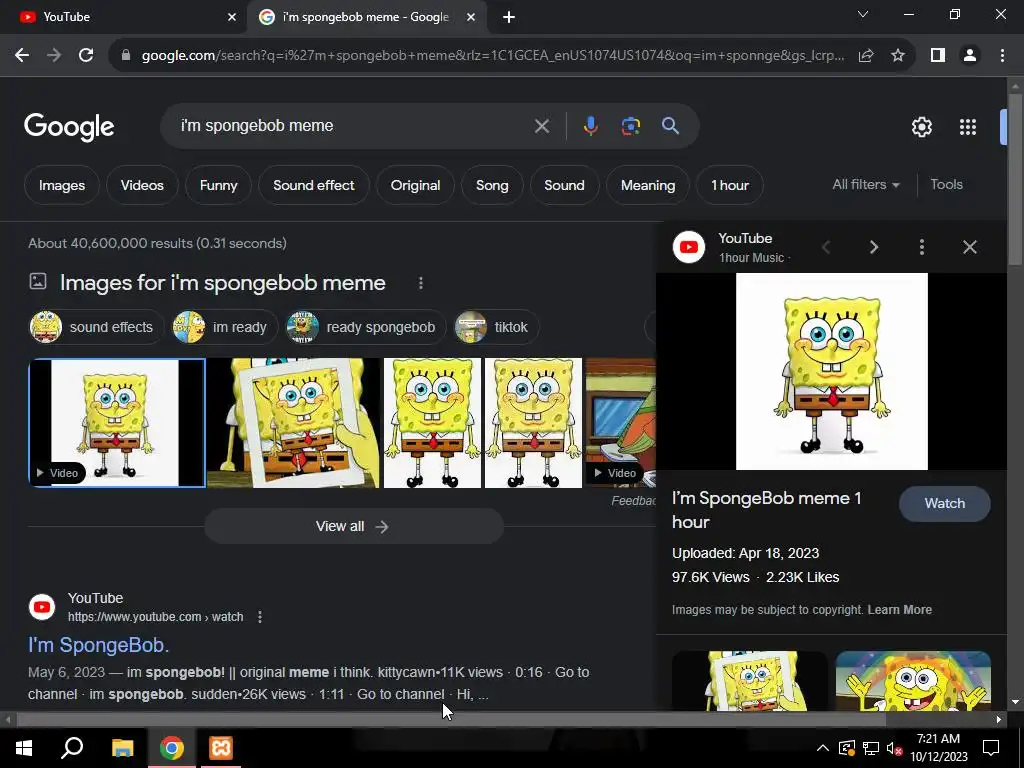Go back using browser back arrow

tap(22, 56)
